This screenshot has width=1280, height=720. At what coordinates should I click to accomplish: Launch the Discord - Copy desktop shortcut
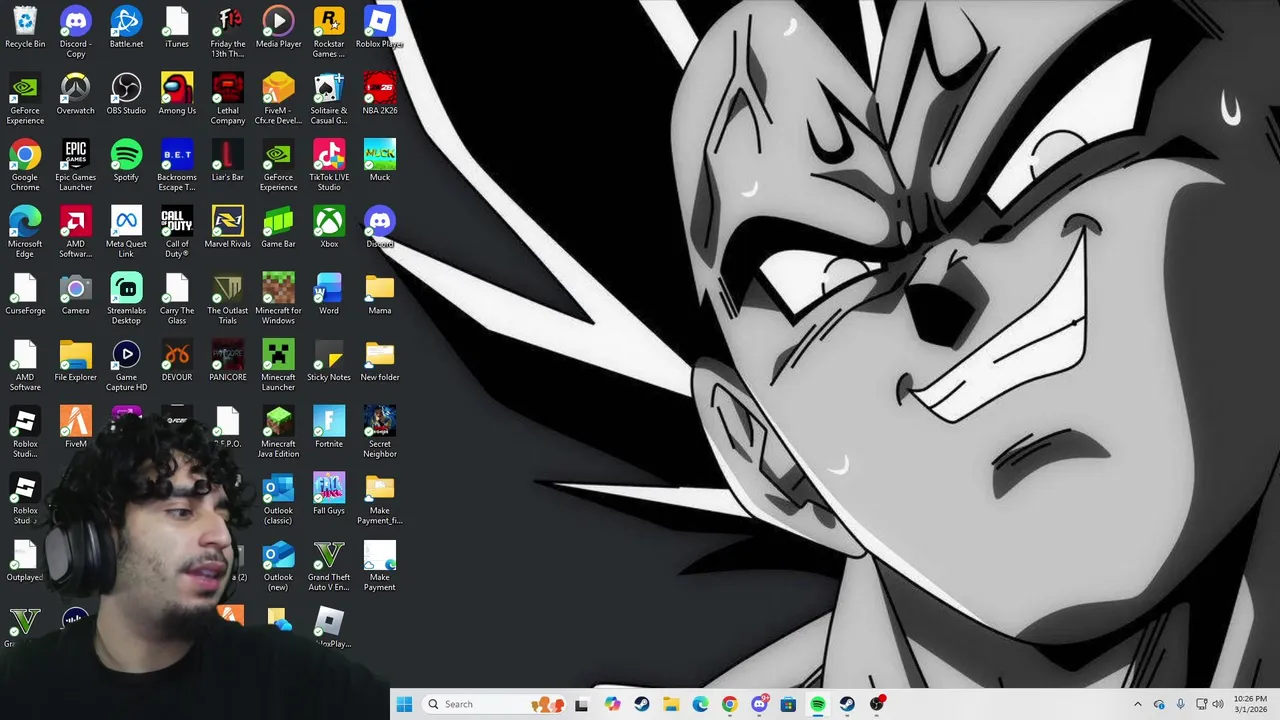[75, 32]
